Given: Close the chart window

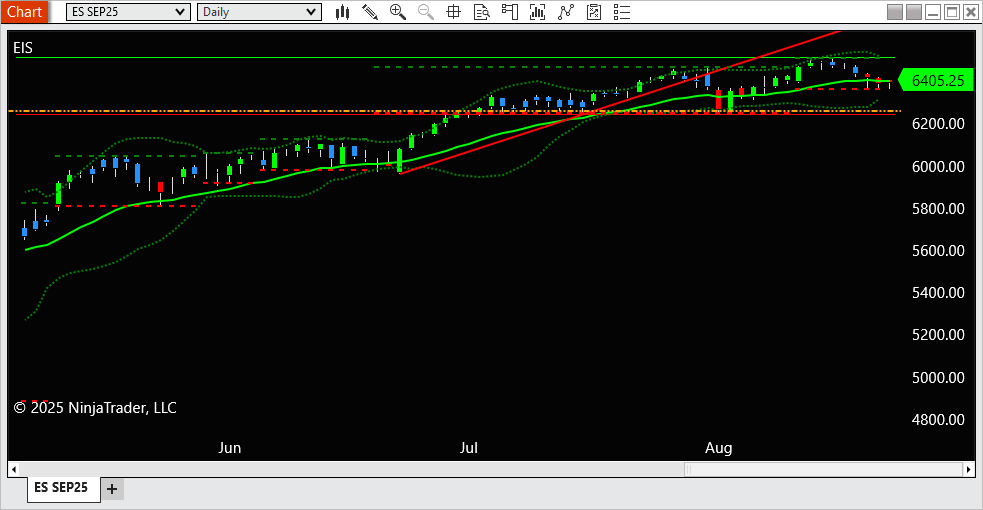Looking at the screenshot, I should [x=970, y=12].
